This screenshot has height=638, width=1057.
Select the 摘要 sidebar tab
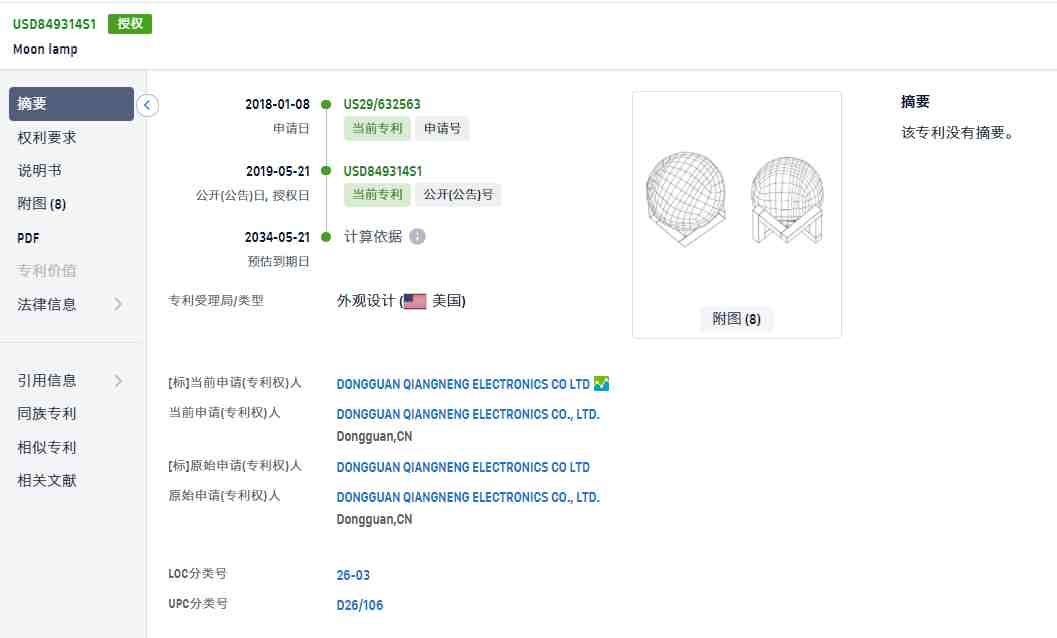(x=71, y=104)
